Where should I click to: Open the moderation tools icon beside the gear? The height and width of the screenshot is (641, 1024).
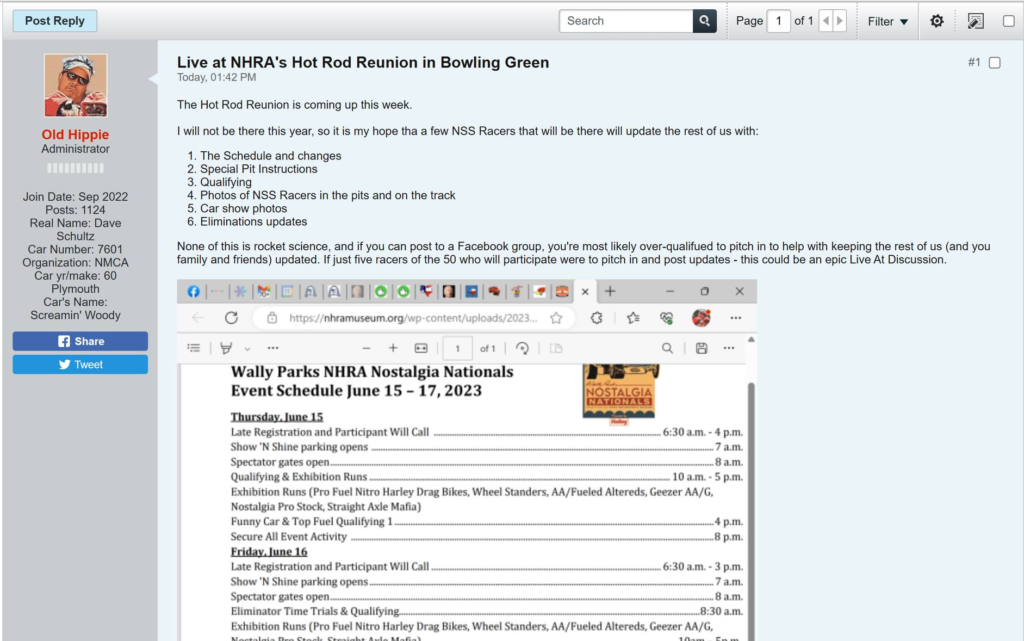click(975, 21)
